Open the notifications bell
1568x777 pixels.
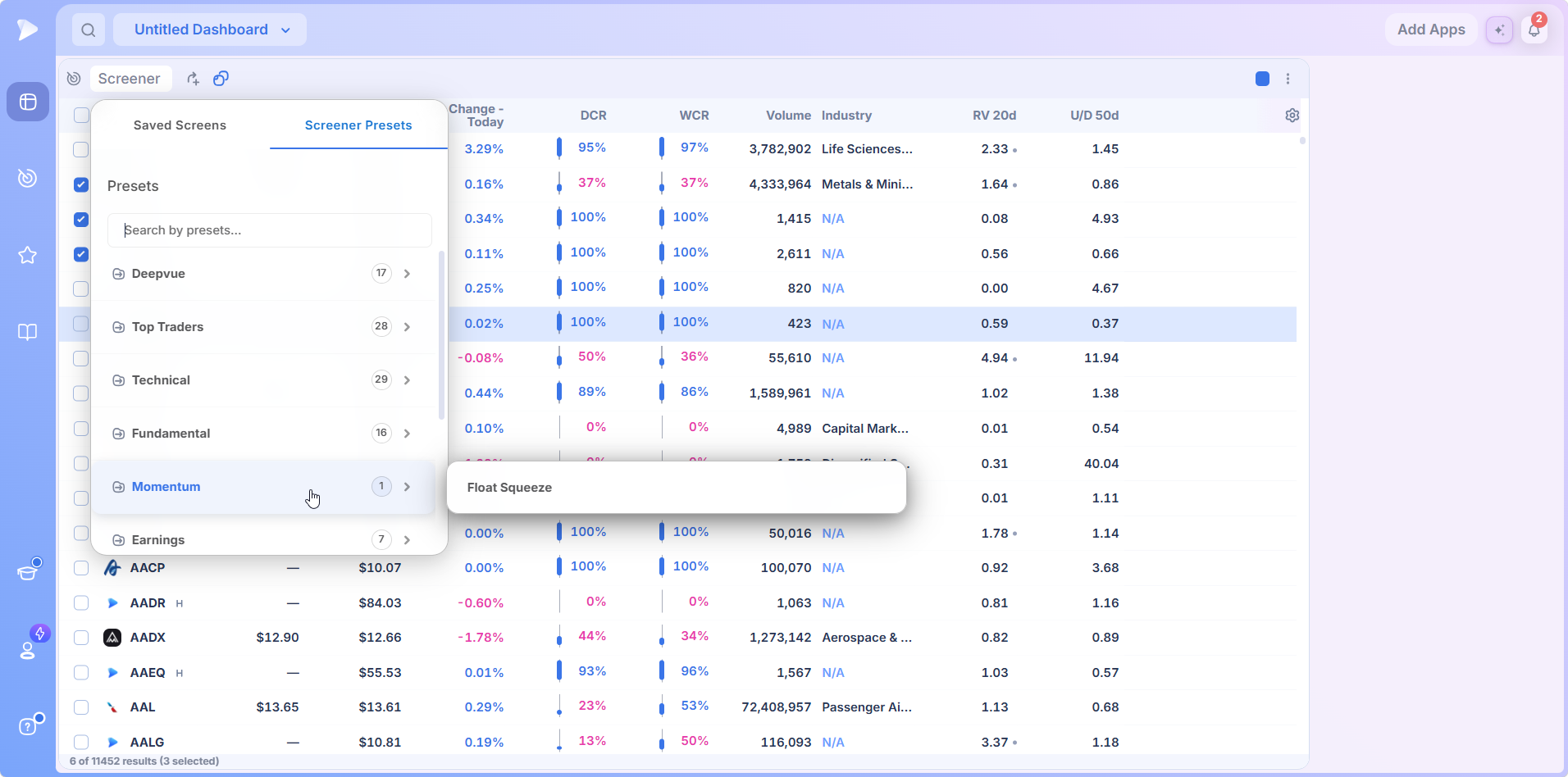pyautogui.click(x=1534, y=30)
